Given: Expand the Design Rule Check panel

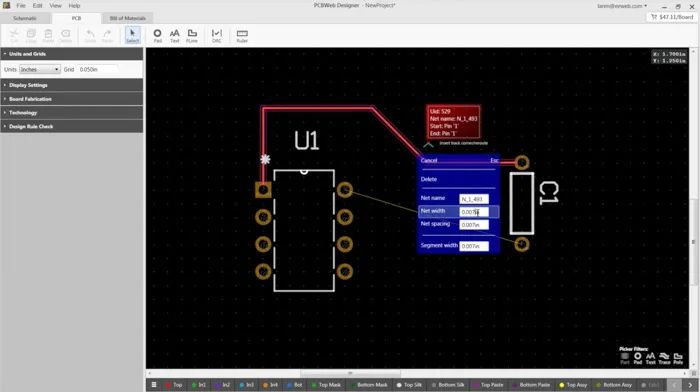Looking at the screenshot, I should tap(72, 126).
